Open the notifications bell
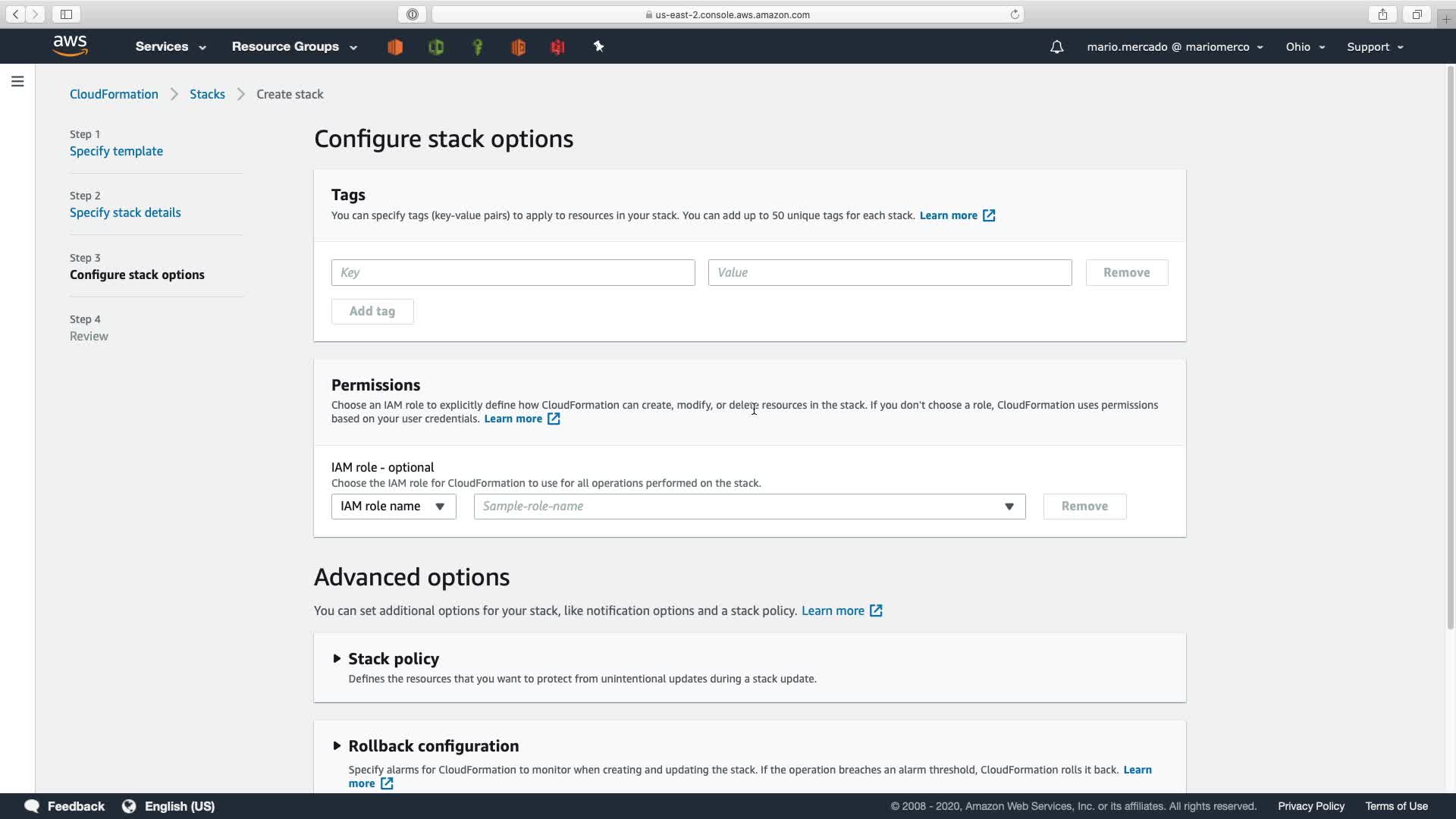Image resolution: width=1456 pixels, height=819 pixels. (x=1056, y=47)
